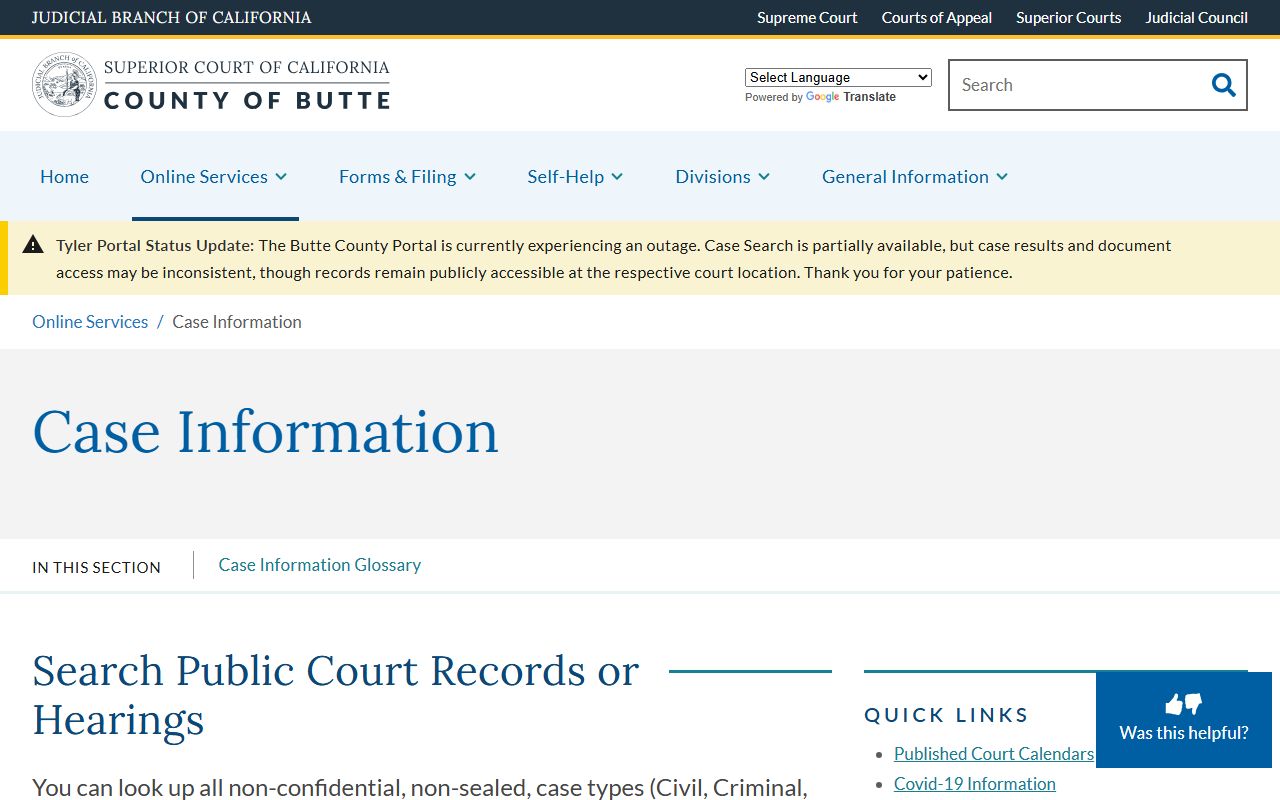Go to the Home page
This screenshot has width=1280, height=800.
[x=64, y=176]
